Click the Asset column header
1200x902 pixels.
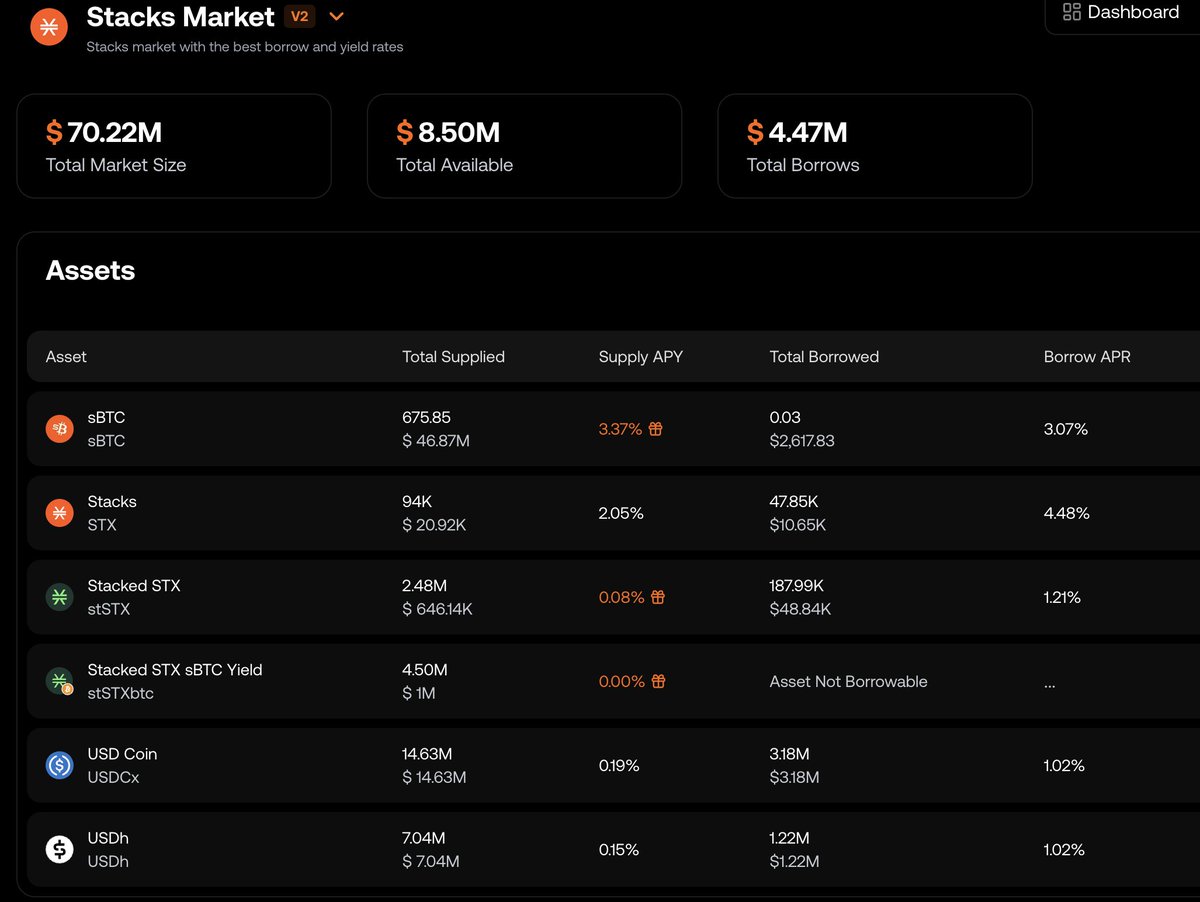pyautogui.click(x=66, y=357)
